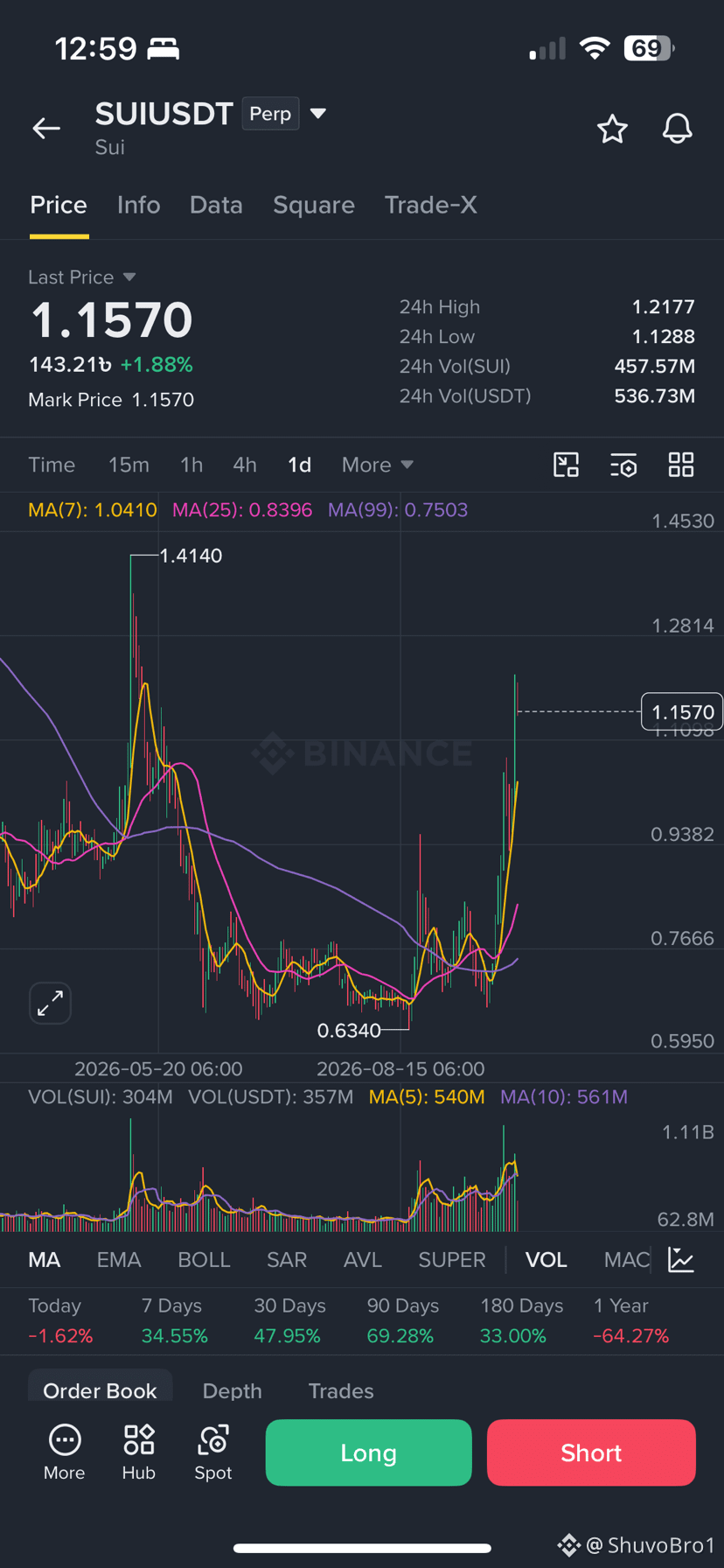Tap the red Short button

[x=591, y=1452]
